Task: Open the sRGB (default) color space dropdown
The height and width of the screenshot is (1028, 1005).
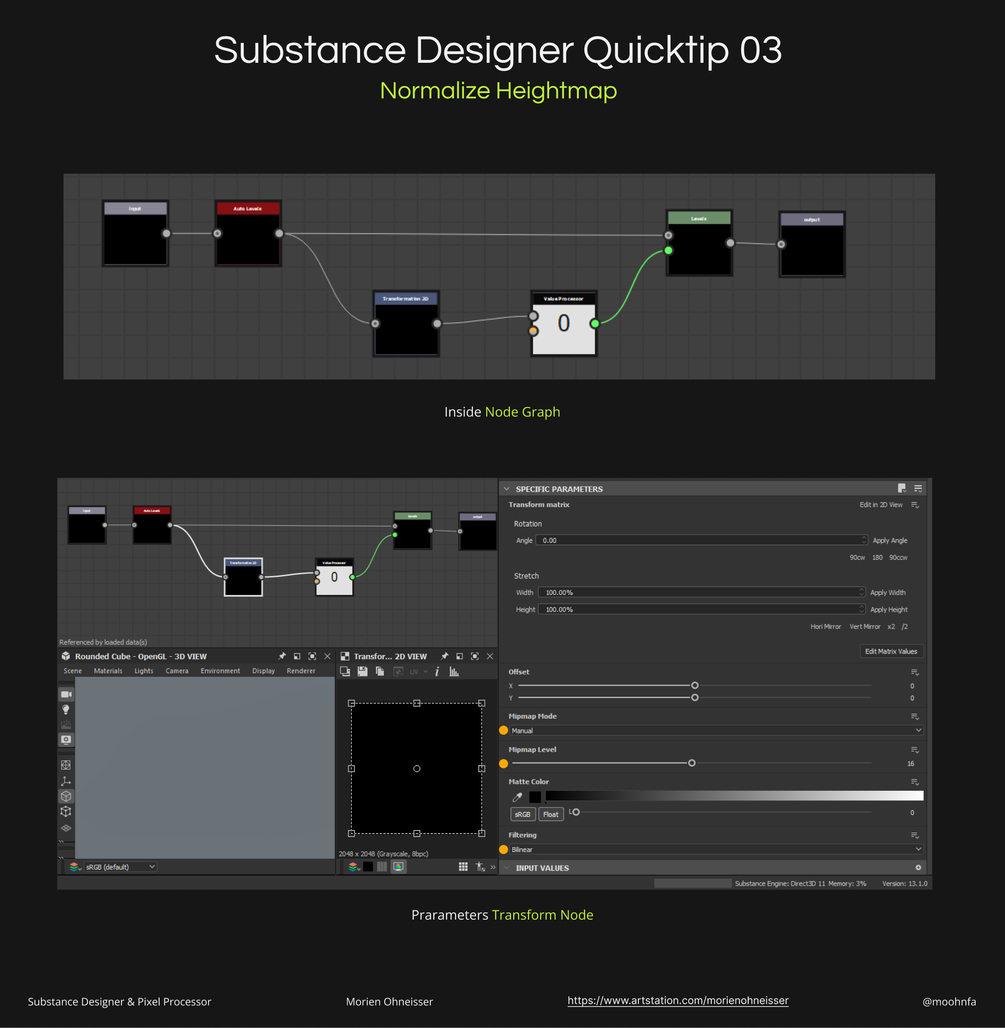Action: click(120, 867)
